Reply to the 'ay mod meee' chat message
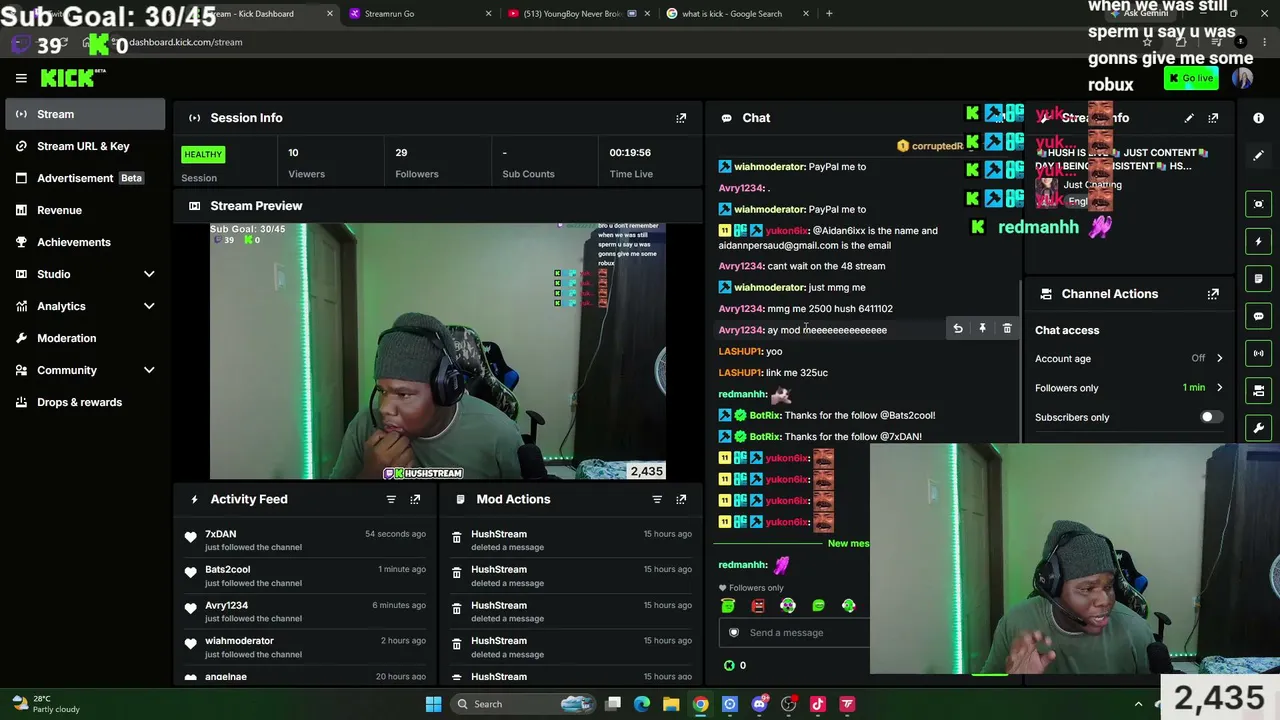 [x=958, y=329]
